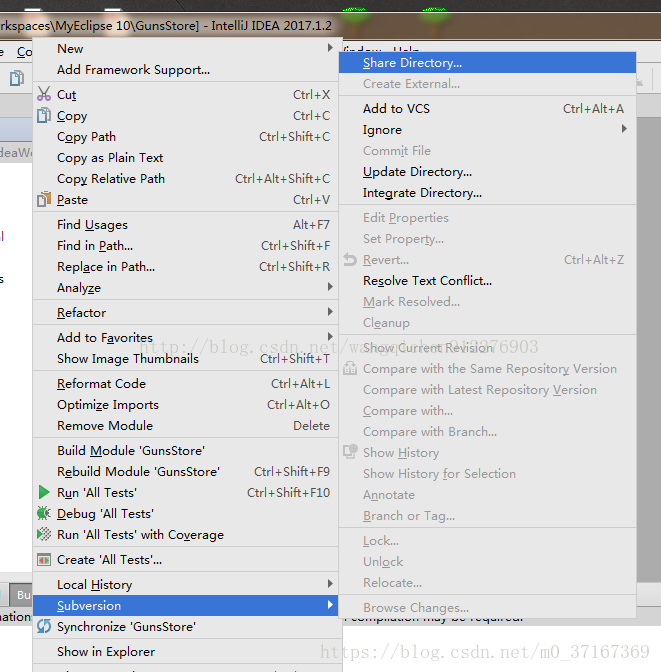Click Mark Resolved... entry

pos(487,301)
